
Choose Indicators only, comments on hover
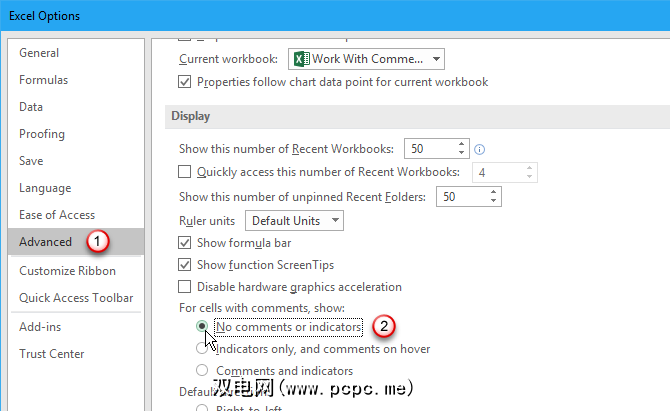click(203, 348)
